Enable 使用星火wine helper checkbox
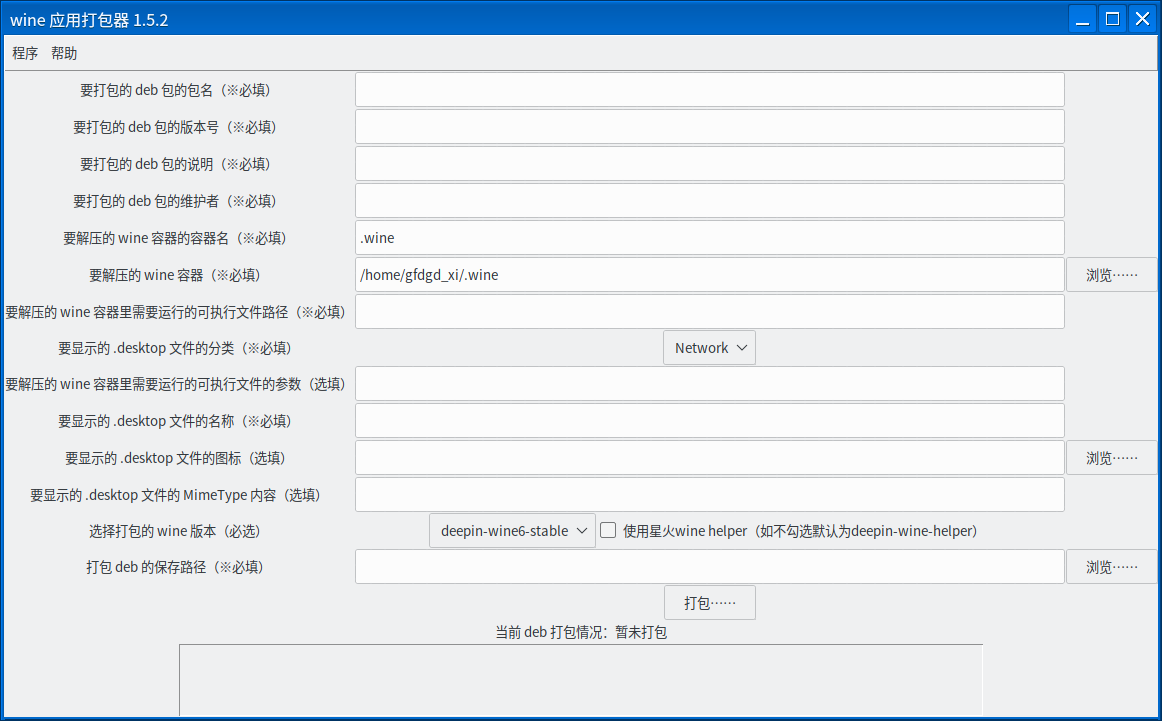 pyautogui.click(x=608, y=531)
